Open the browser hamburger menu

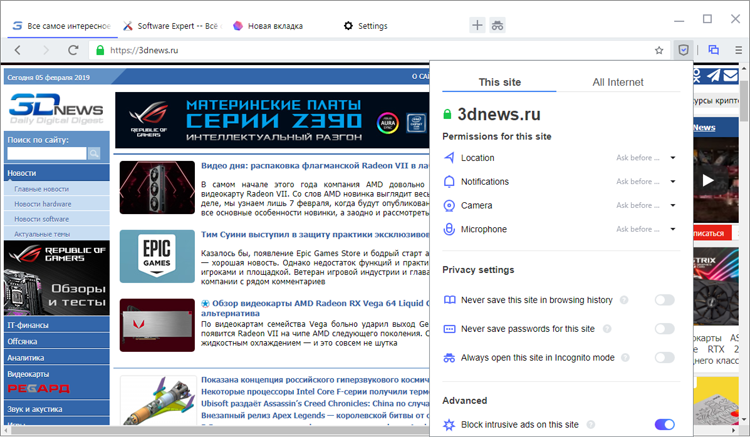tap(739, 50)
